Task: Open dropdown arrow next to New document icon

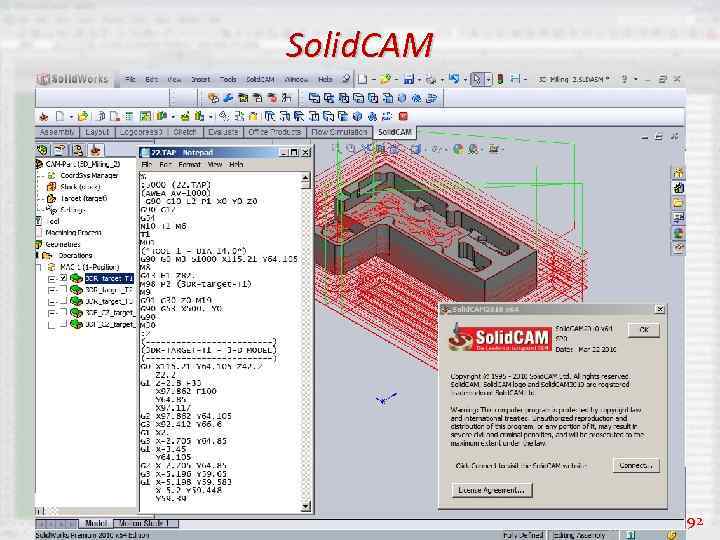Action: [373, 80]
